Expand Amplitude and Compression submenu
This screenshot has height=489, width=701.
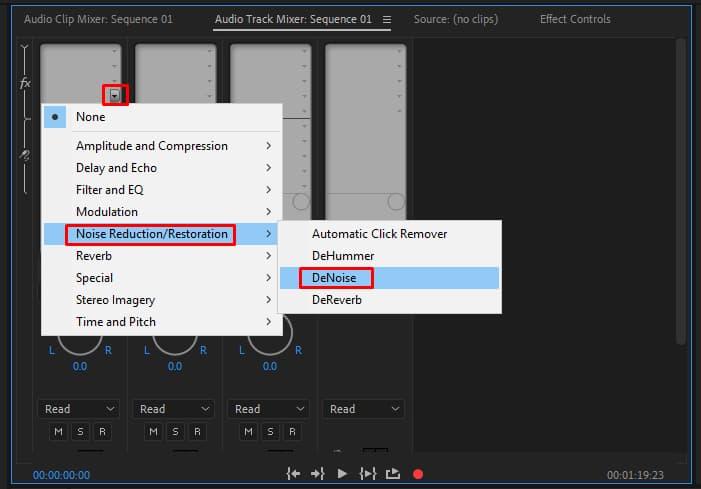[x=162, y=146]
